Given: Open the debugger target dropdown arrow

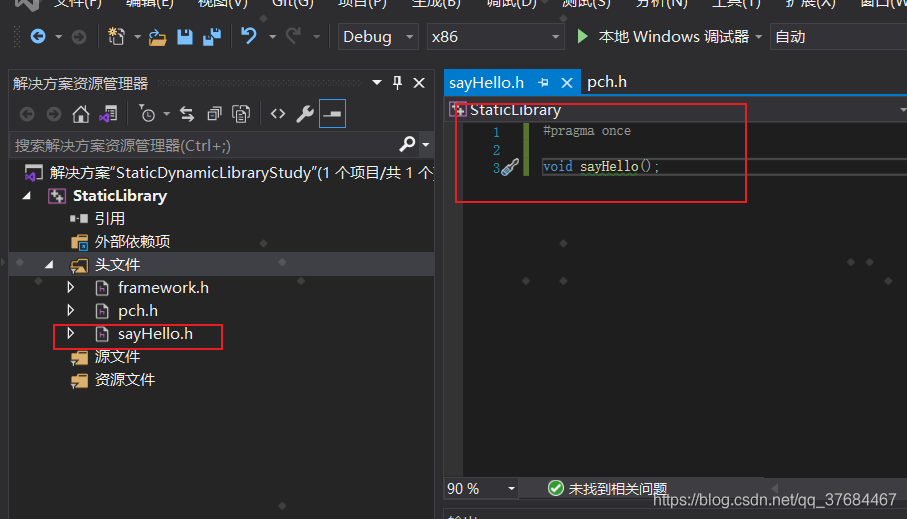Looking at the screenshot, I should [758, 37].
